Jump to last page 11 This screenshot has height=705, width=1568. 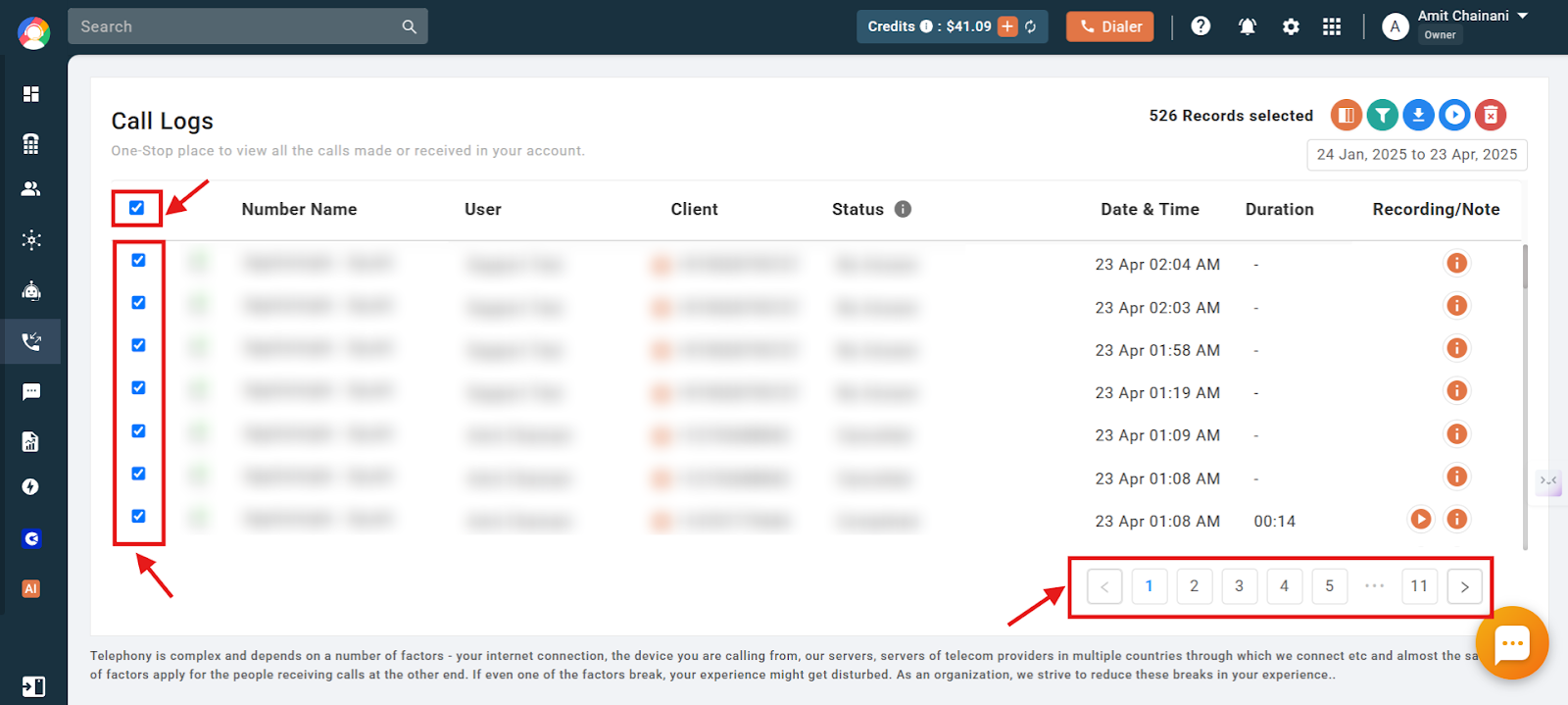(x=1419, y=586)
